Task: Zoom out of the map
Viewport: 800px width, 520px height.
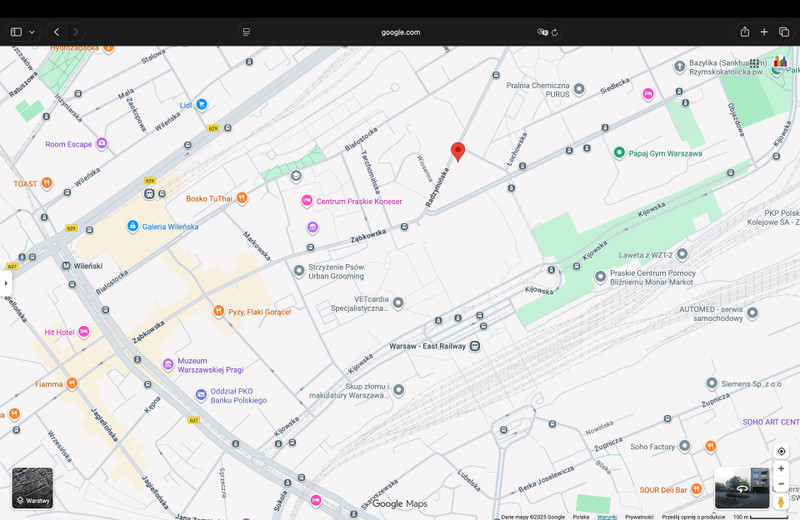Action: point(781,484)
